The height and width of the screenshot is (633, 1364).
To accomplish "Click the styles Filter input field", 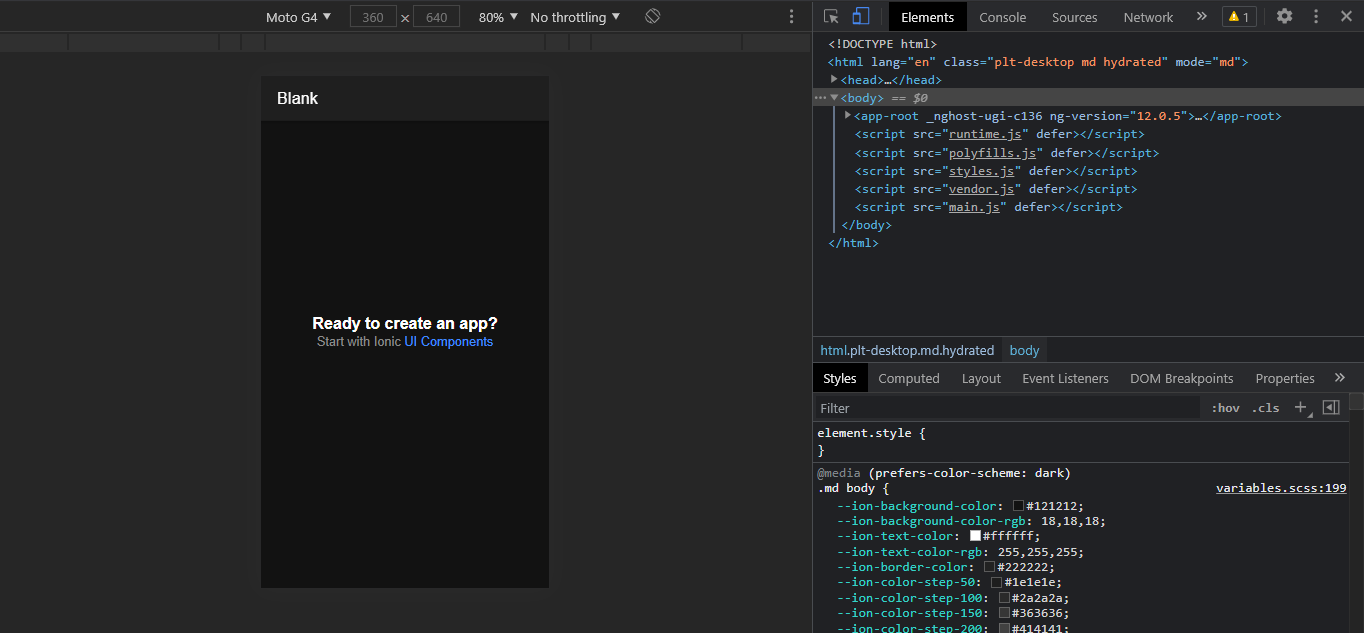I will 1007,408.
